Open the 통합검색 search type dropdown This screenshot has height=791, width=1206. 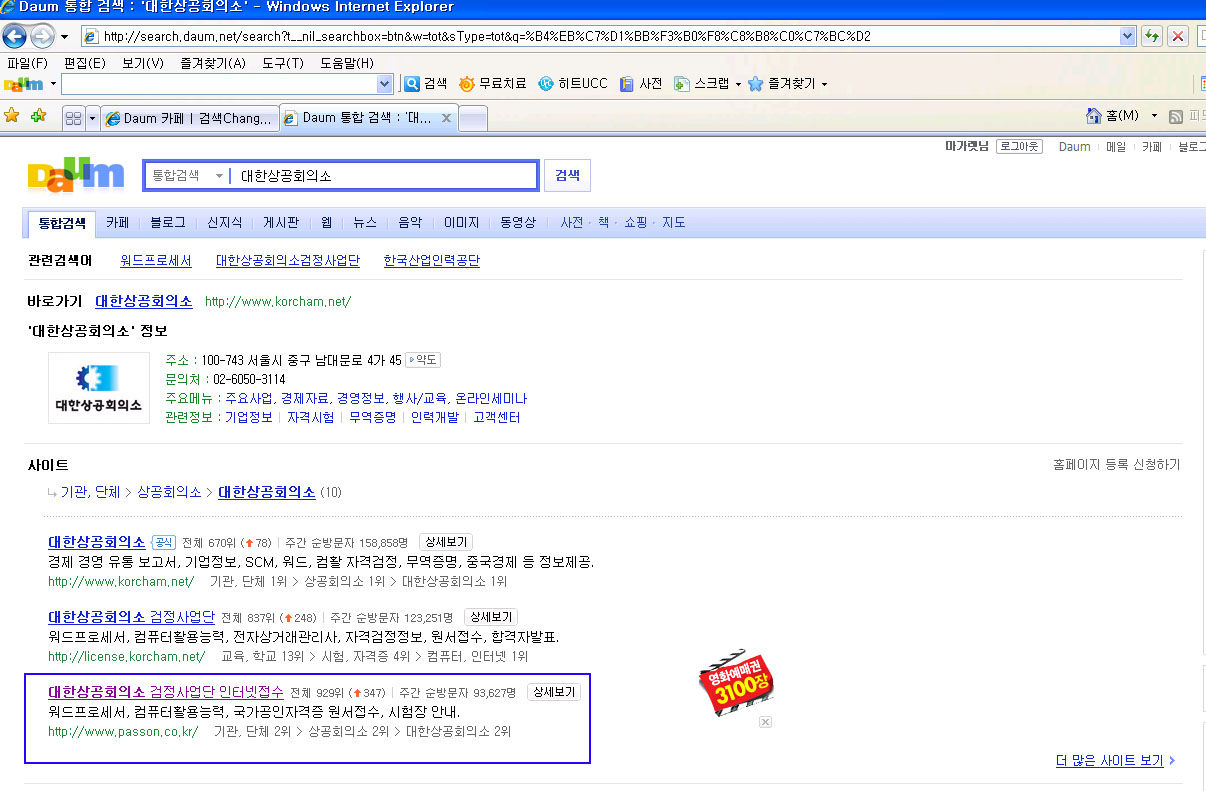187,176
